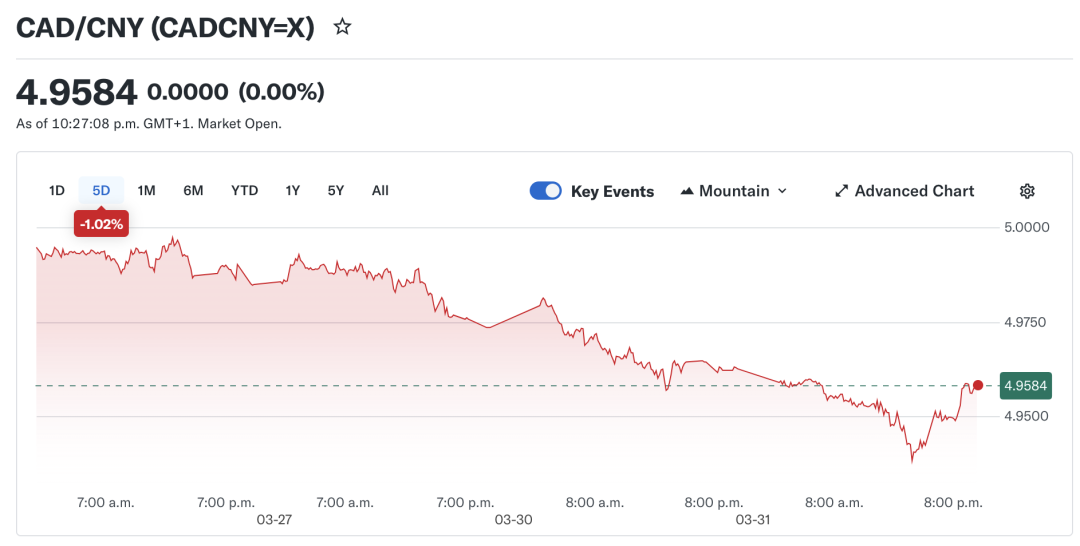The width and height of the screenshot is (1080, 546).
Task: Show the YTD range
Action: (244, 190)
